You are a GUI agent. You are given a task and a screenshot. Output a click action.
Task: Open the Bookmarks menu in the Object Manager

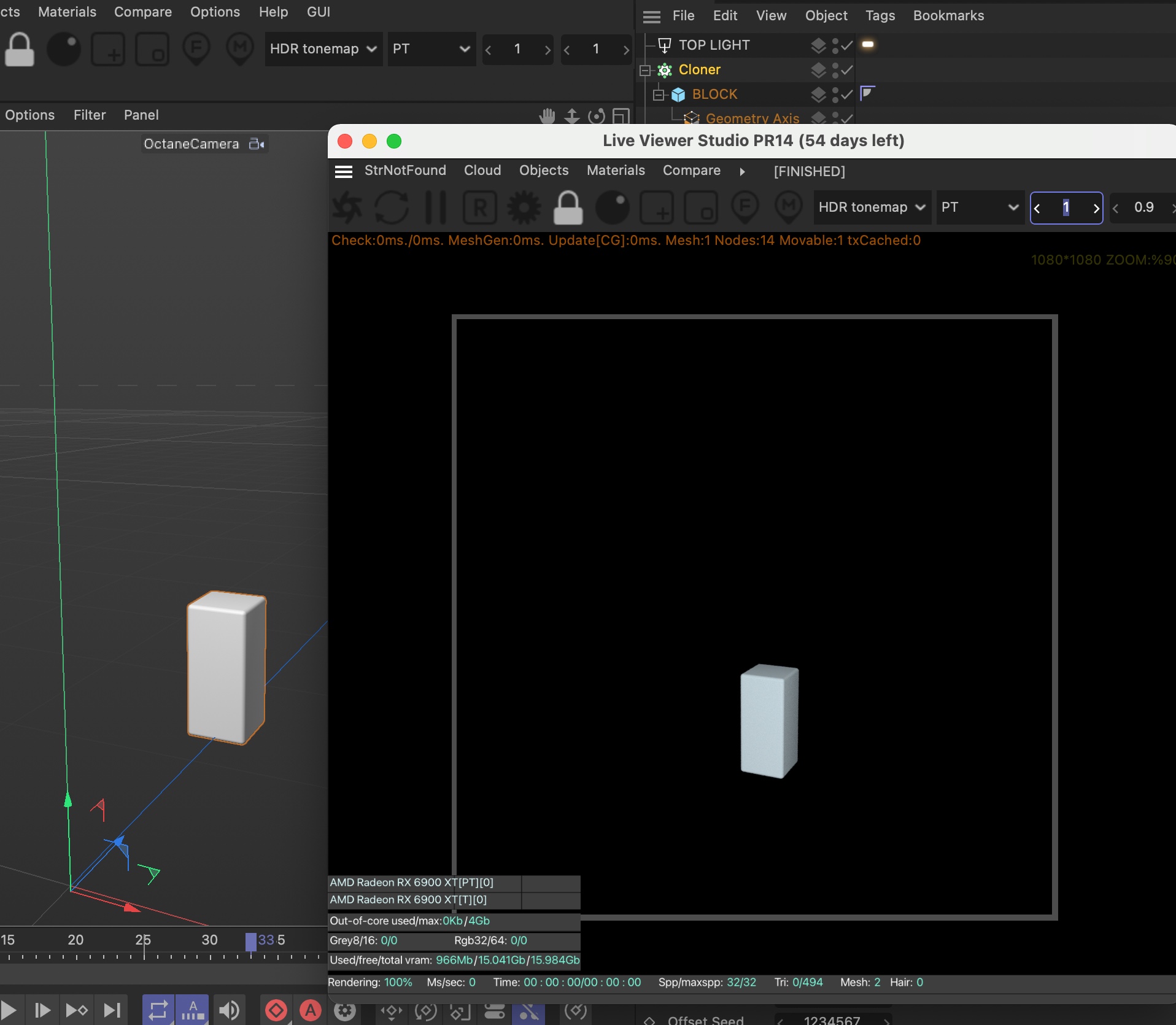948,16
